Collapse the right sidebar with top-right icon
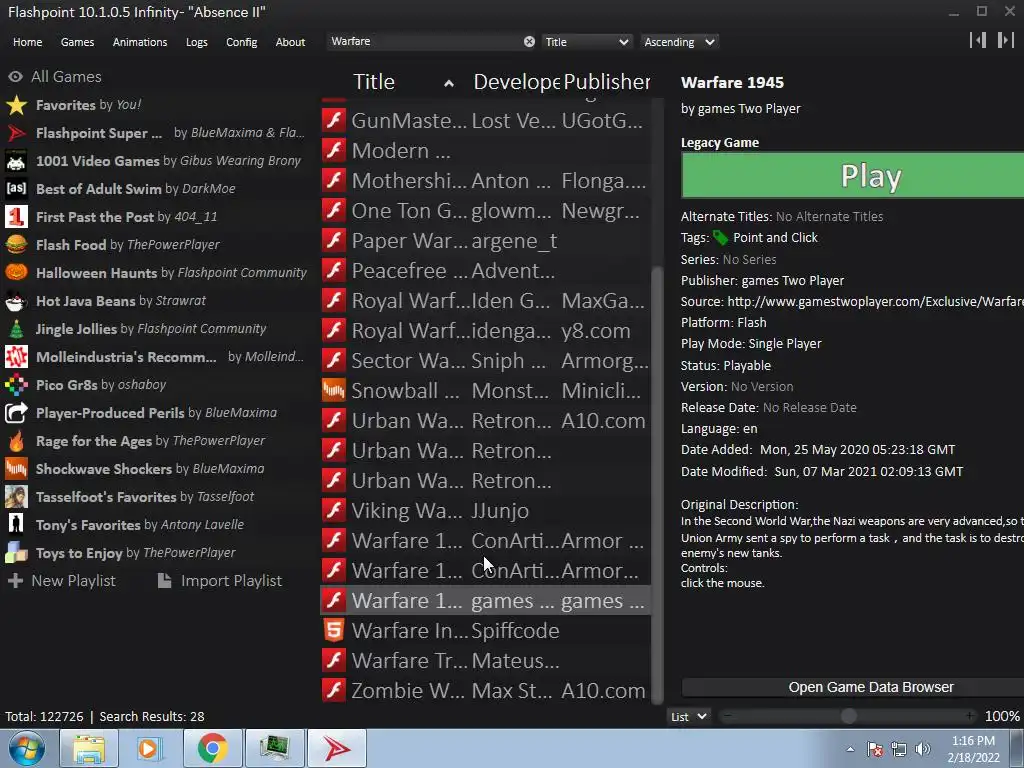The width and height of the screenshot is (1024, 768). click(1006, 40)
